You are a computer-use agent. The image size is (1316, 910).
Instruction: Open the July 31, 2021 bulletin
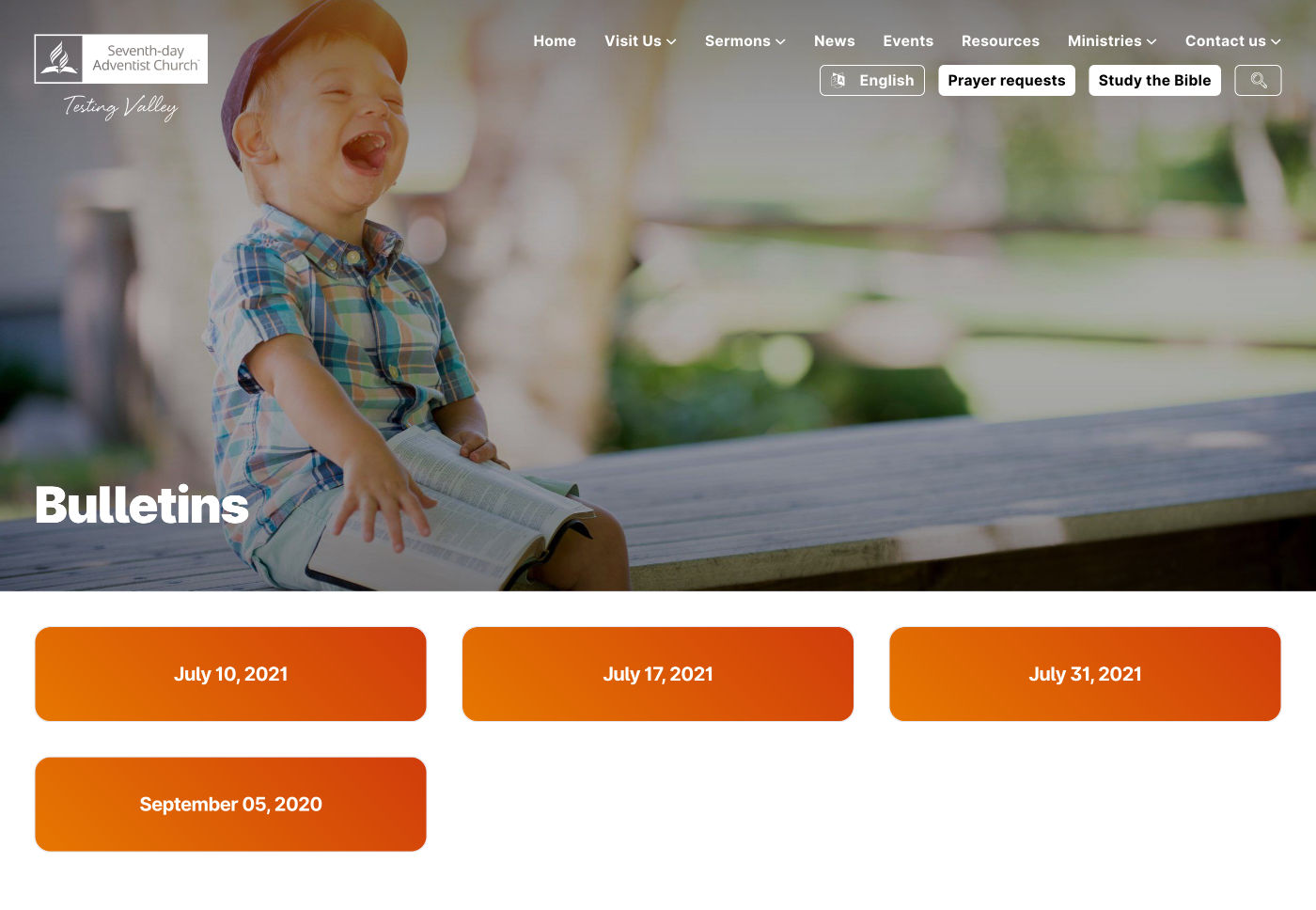tap(1085, 674)
